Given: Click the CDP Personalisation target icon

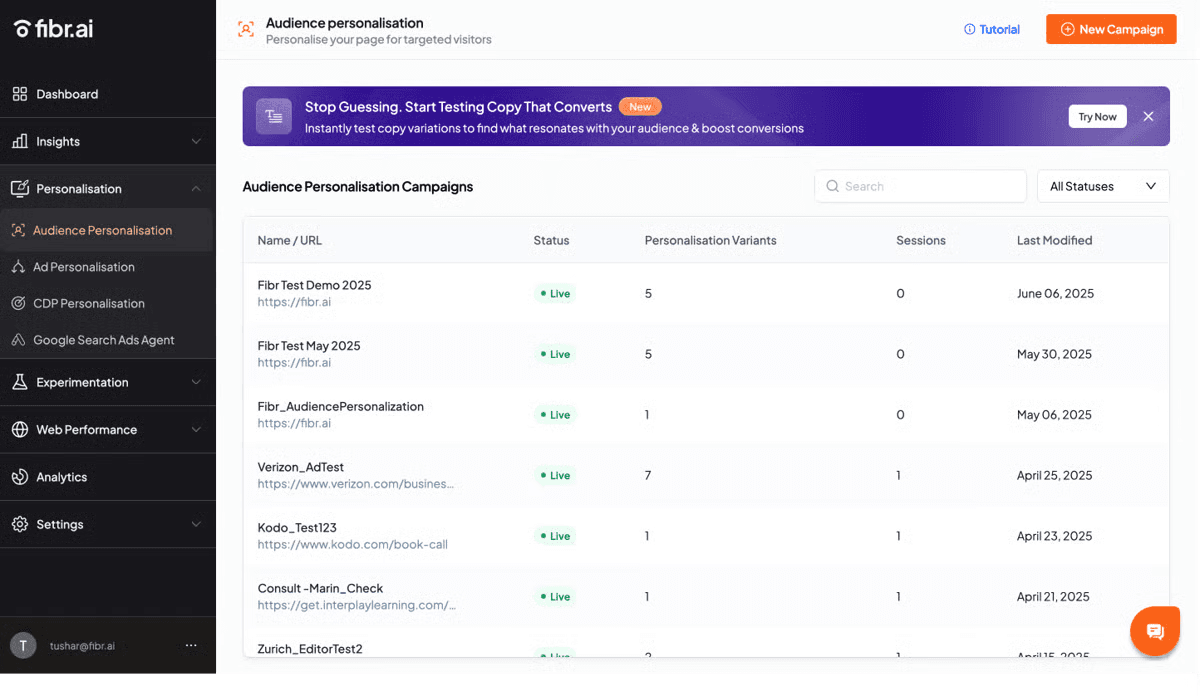Looking at the screenshot, I should pyautogui.click(x=18, y=303).
